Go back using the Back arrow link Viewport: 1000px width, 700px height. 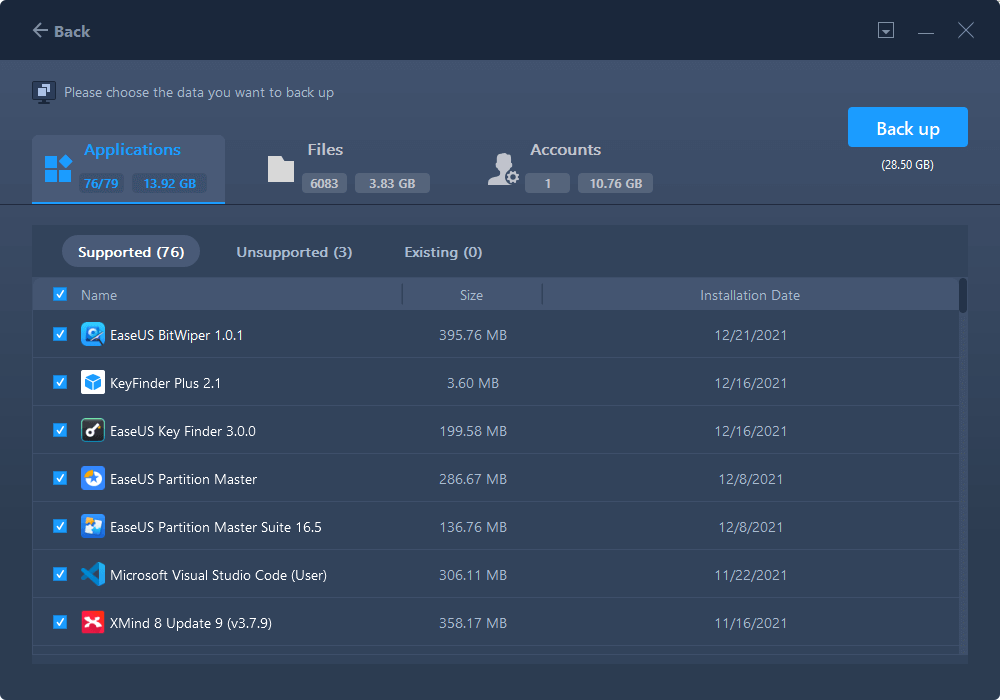(61, 31)
